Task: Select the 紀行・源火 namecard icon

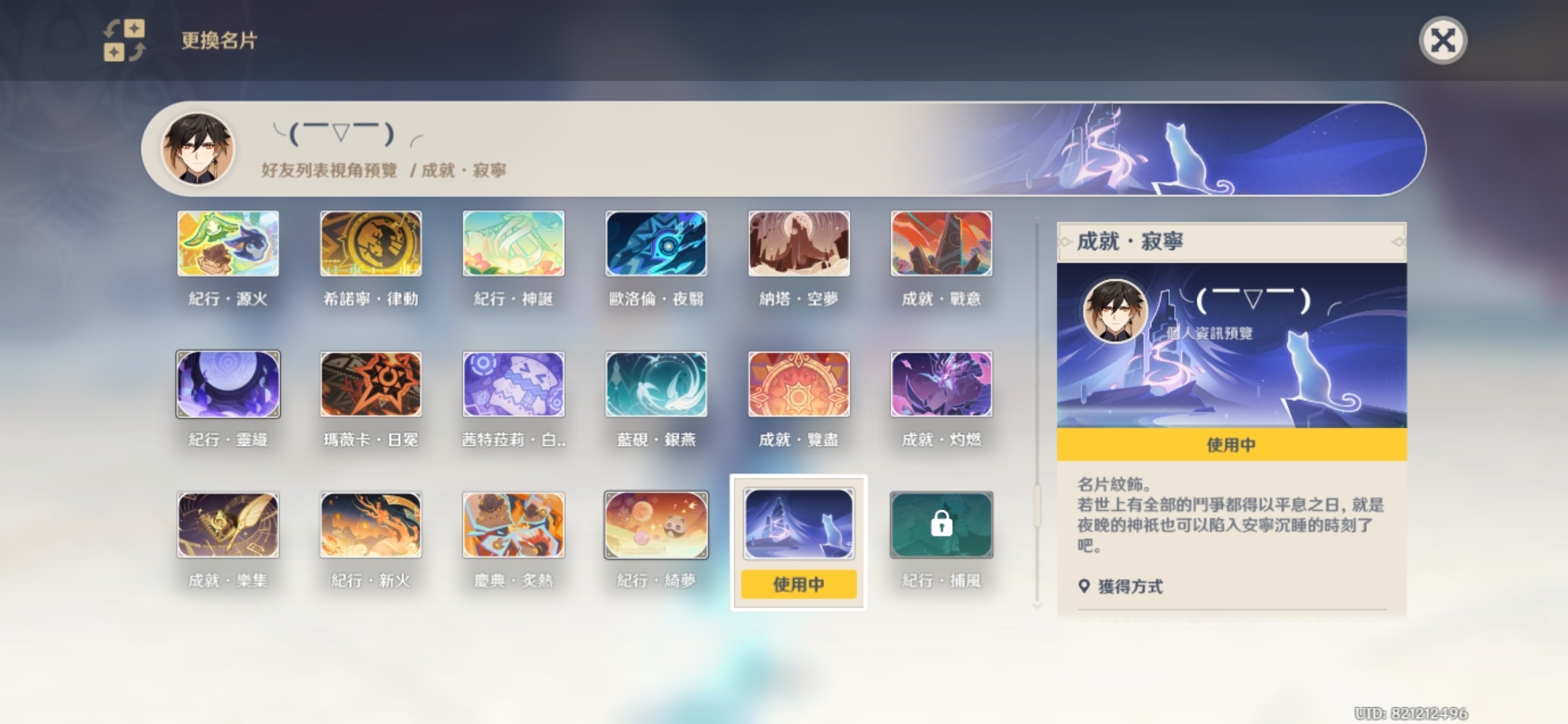Action: [x=228, y=243]
